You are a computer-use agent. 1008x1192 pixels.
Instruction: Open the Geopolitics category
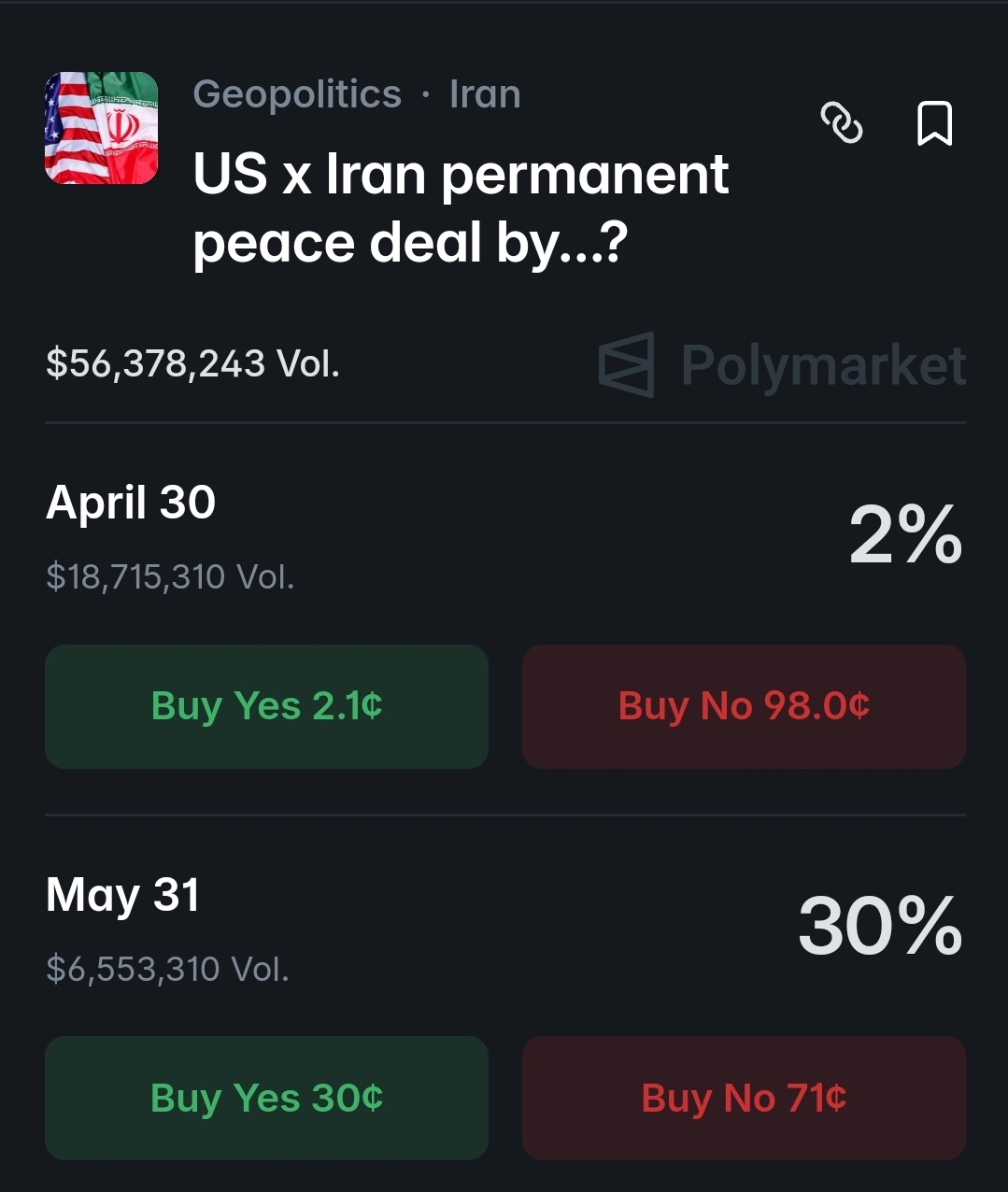point(297,94)
